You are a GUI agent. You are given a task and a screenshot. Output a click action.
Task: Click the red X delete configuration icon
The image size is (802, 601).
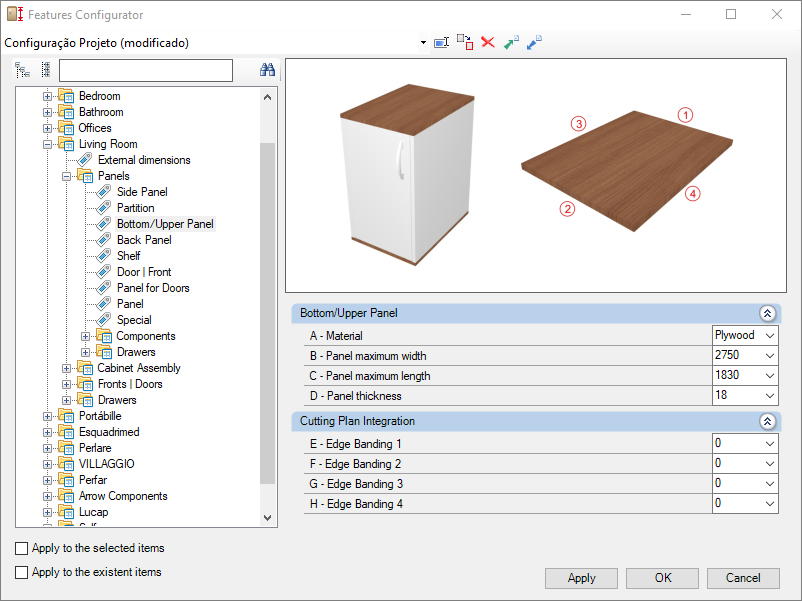click(488, 42)
